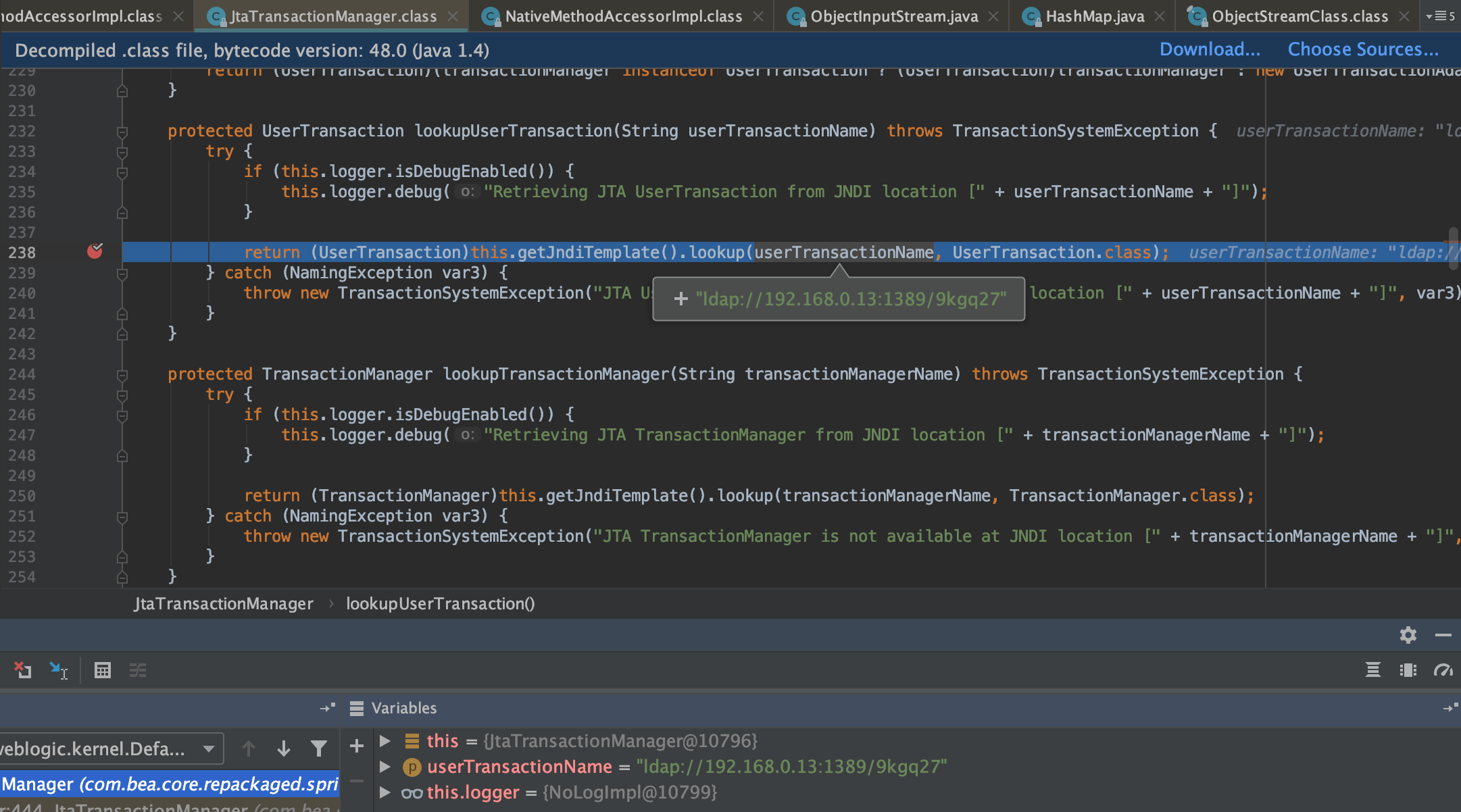Click the up arrow in the frames toolbar

point(249,748)
